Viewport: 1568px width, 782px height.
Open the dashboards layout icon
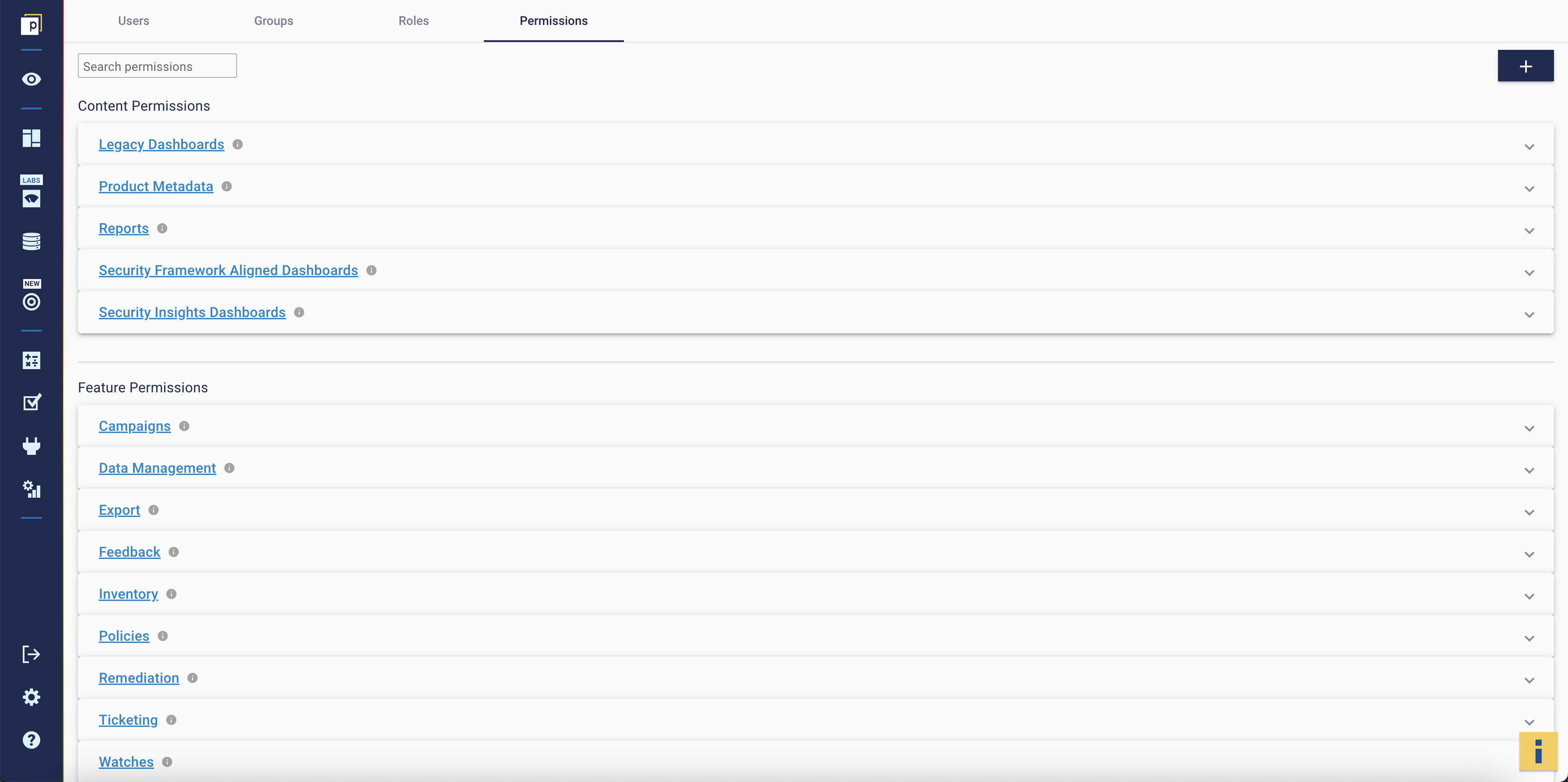[31, 138]
